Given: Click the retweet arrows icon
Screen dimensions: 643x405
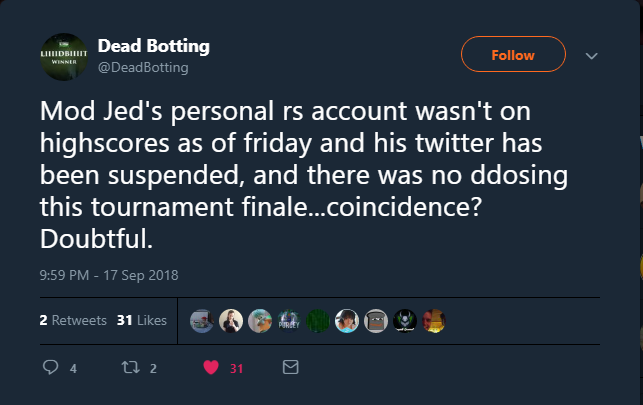Looking at the screenshot, I should click(130, 368).
